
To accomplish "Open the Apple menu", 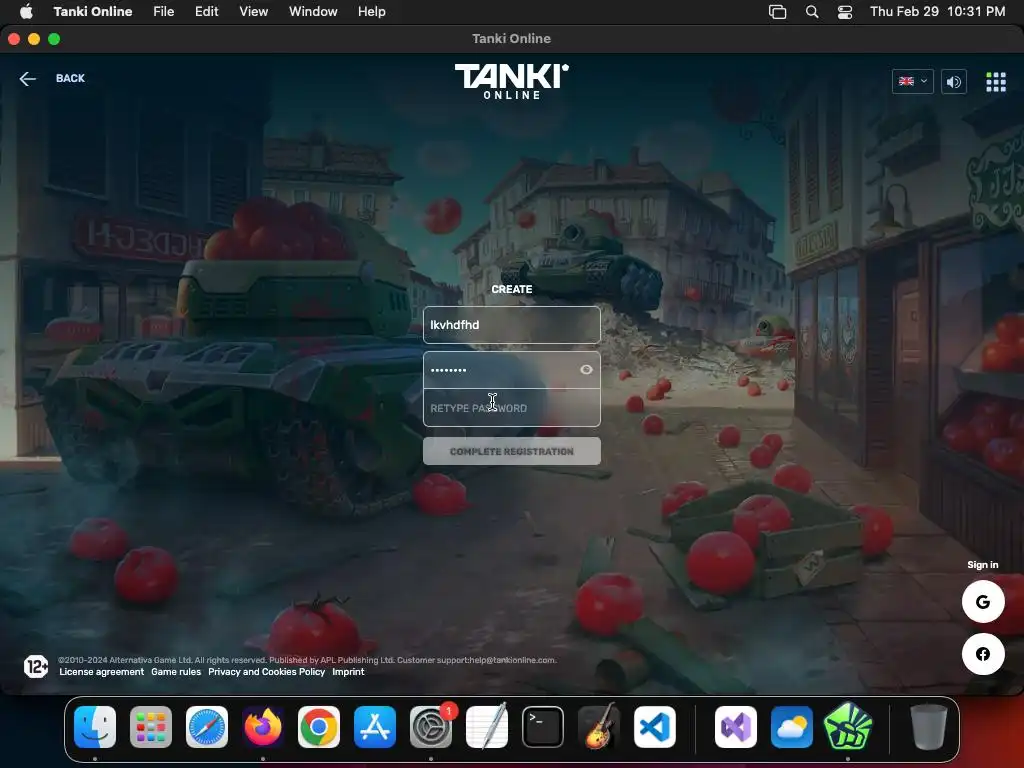I will click(26, 11).
